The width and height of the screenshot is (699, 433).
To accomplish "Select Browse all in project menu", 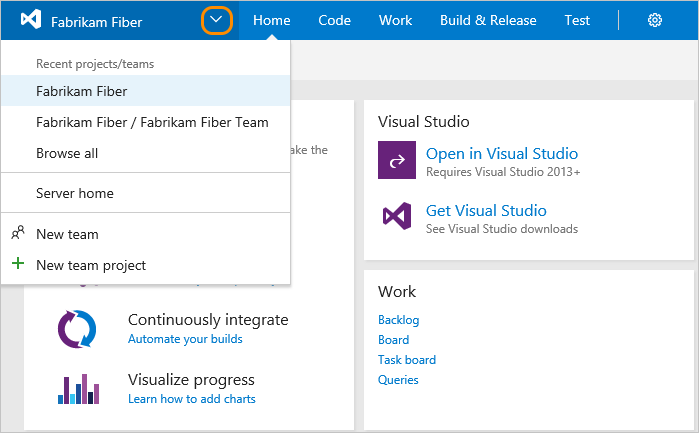I will pos(67,153).
